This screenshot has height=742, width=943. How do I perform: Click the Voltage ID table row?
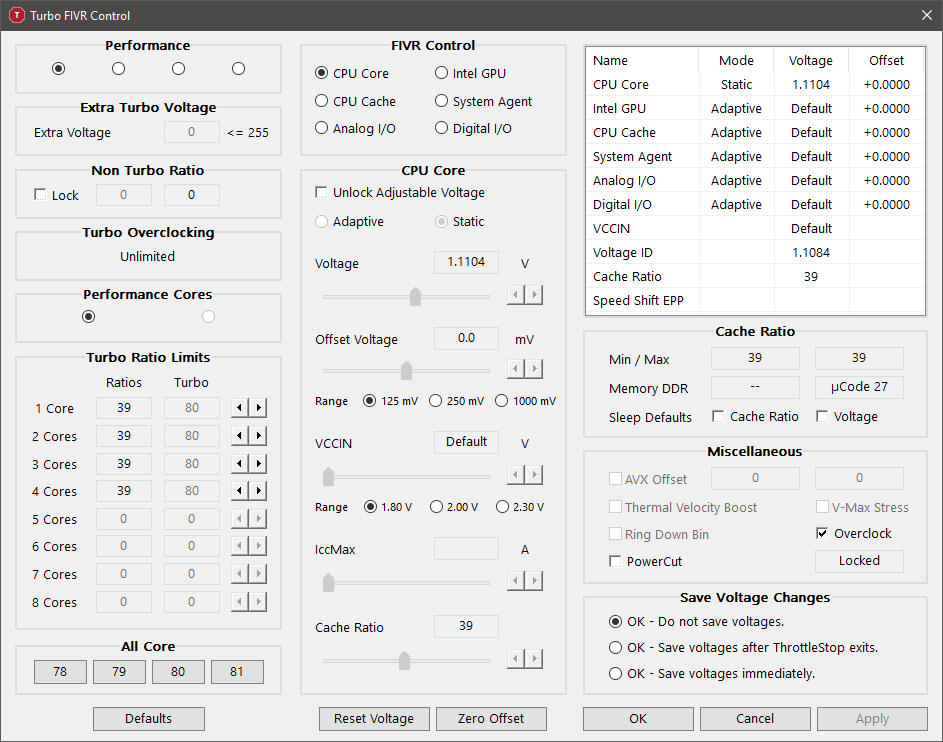[755, 253]
